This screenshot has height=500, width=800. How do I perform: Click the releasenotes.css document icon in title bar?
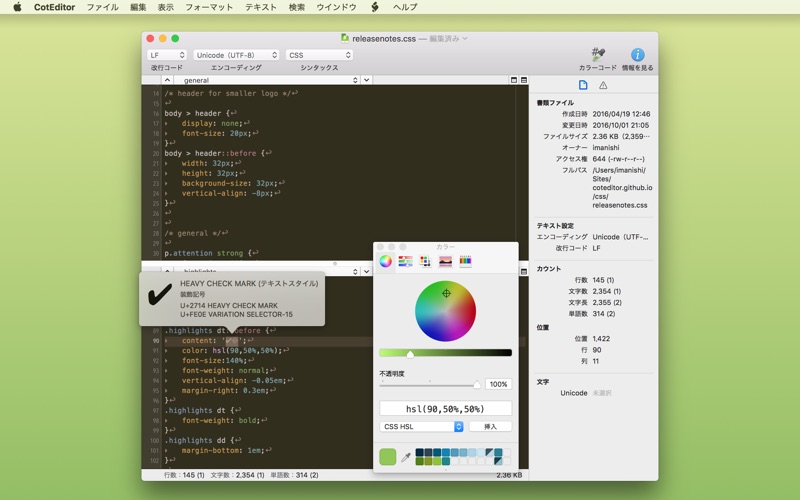click(345, 38)
